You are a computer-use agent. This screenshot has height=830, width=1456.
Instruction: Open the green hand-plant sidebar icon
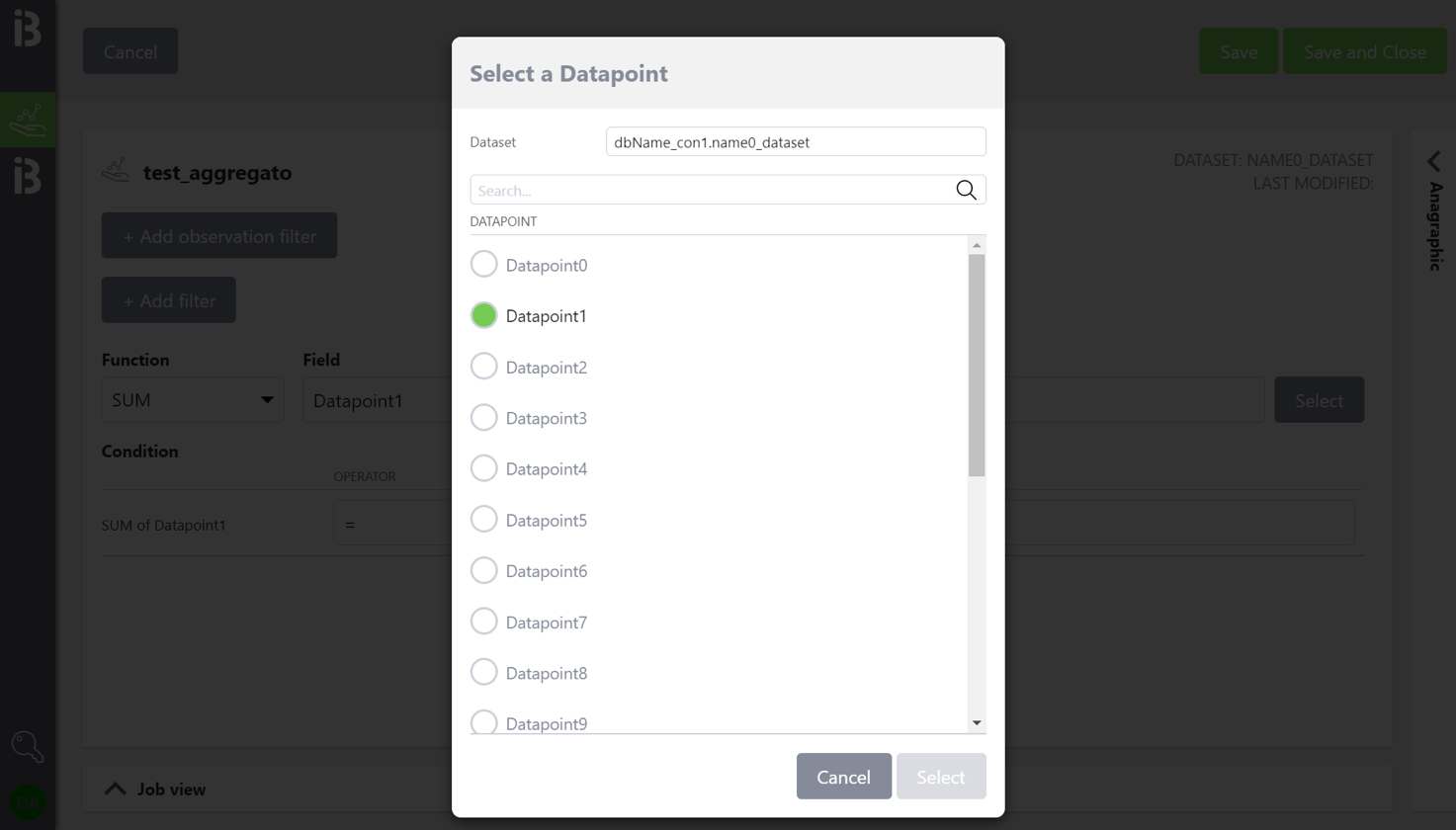click(28, 121)
